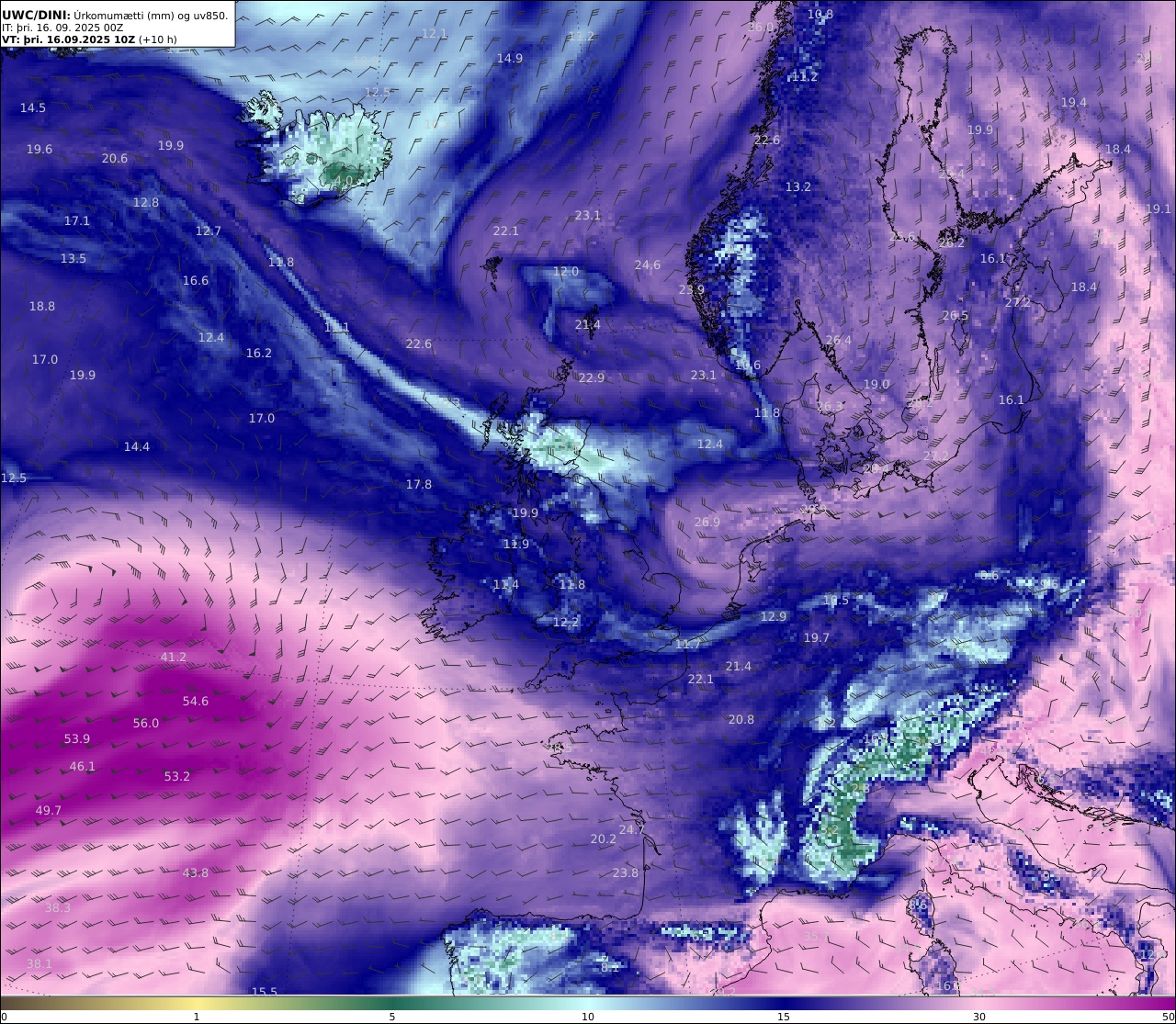Click the 14.9 value label
The image size is (1176, 1024).
[510, 58]
